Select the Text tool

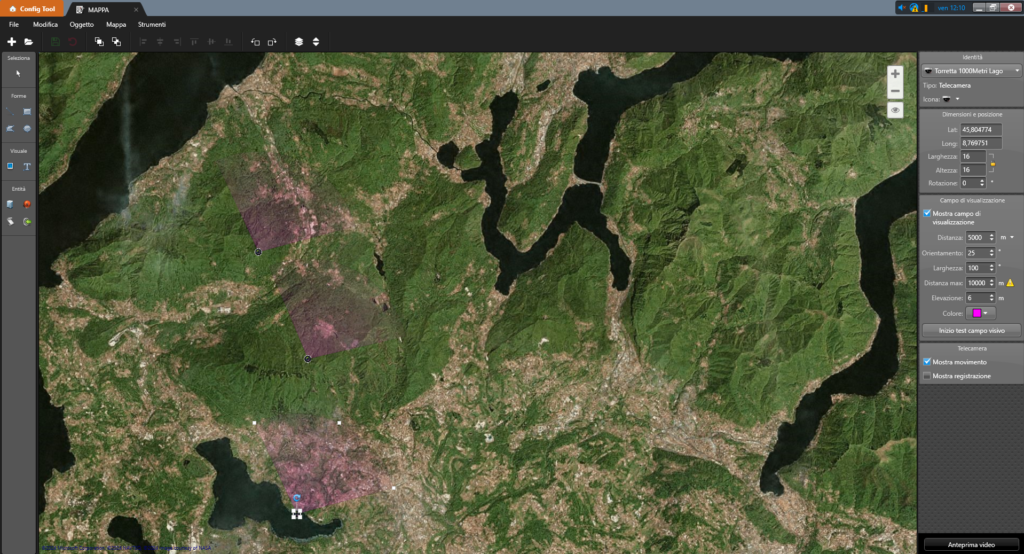tap(27, 167)
